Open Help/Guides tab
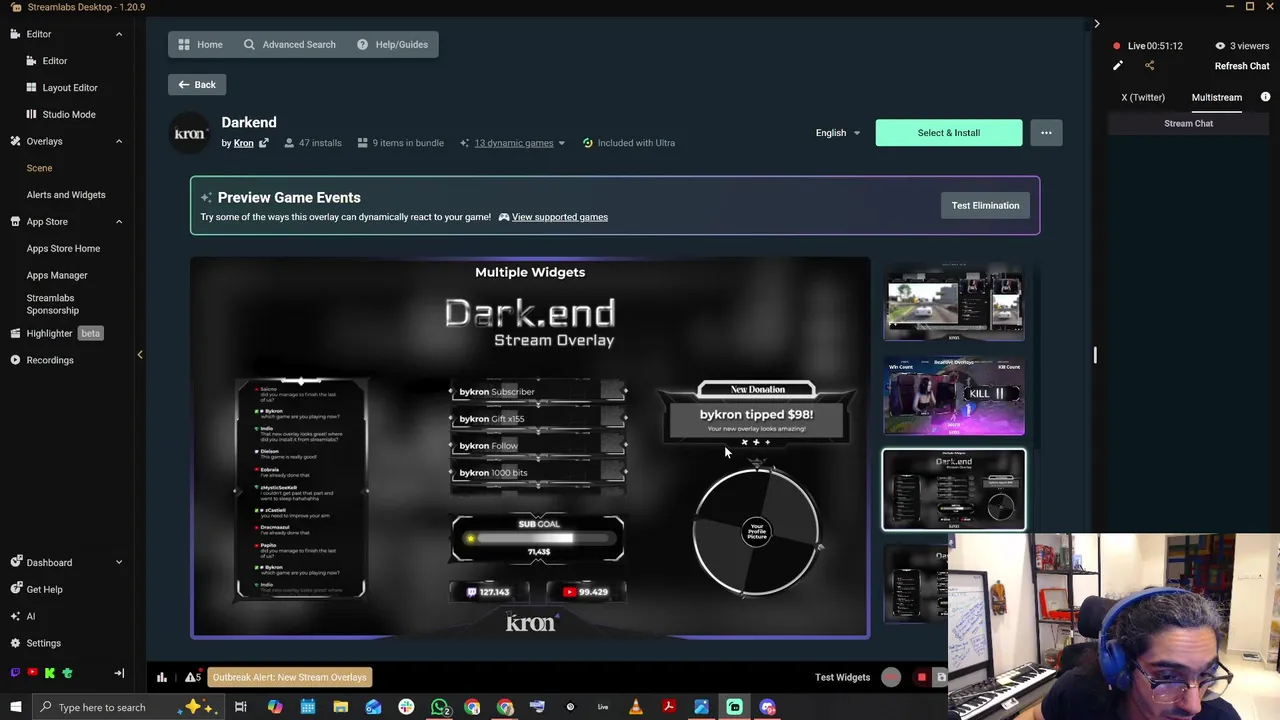This screenshot has height=720, width=1280. pos(392,44)
